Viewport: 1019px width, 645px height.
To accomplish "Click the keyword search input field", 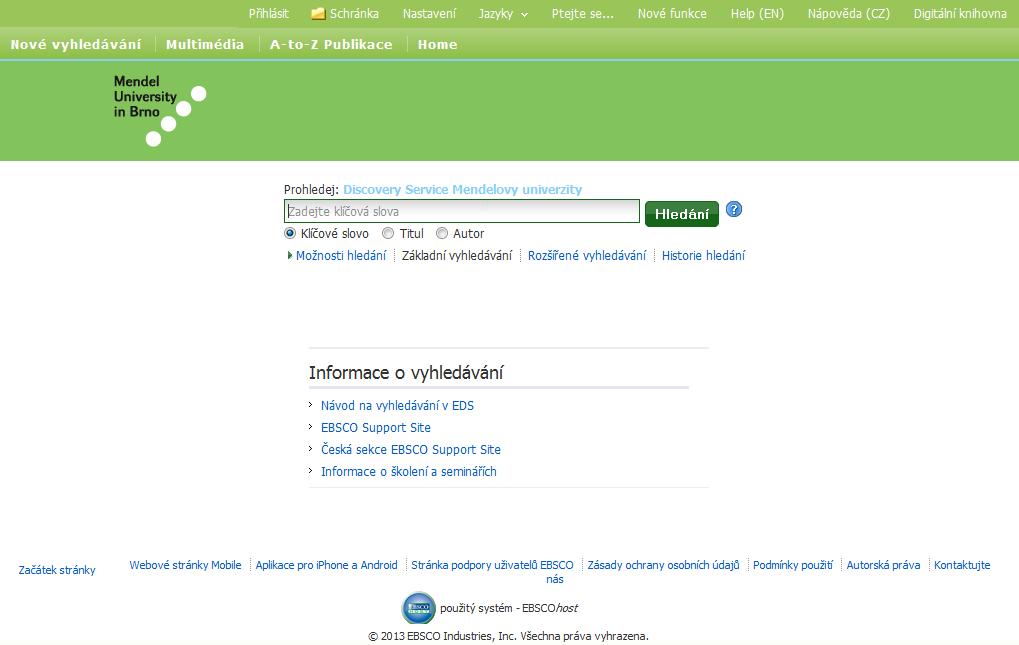I will pos(462,211).
